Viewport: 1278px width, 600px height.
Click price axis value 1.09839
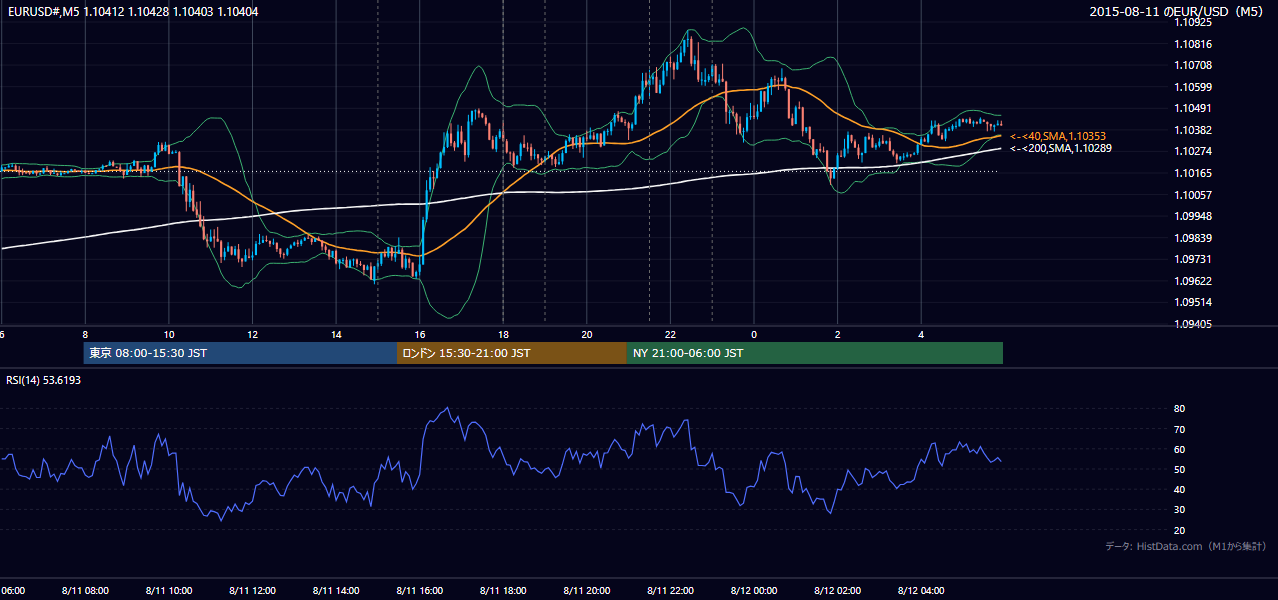[x=1193, y=238]
